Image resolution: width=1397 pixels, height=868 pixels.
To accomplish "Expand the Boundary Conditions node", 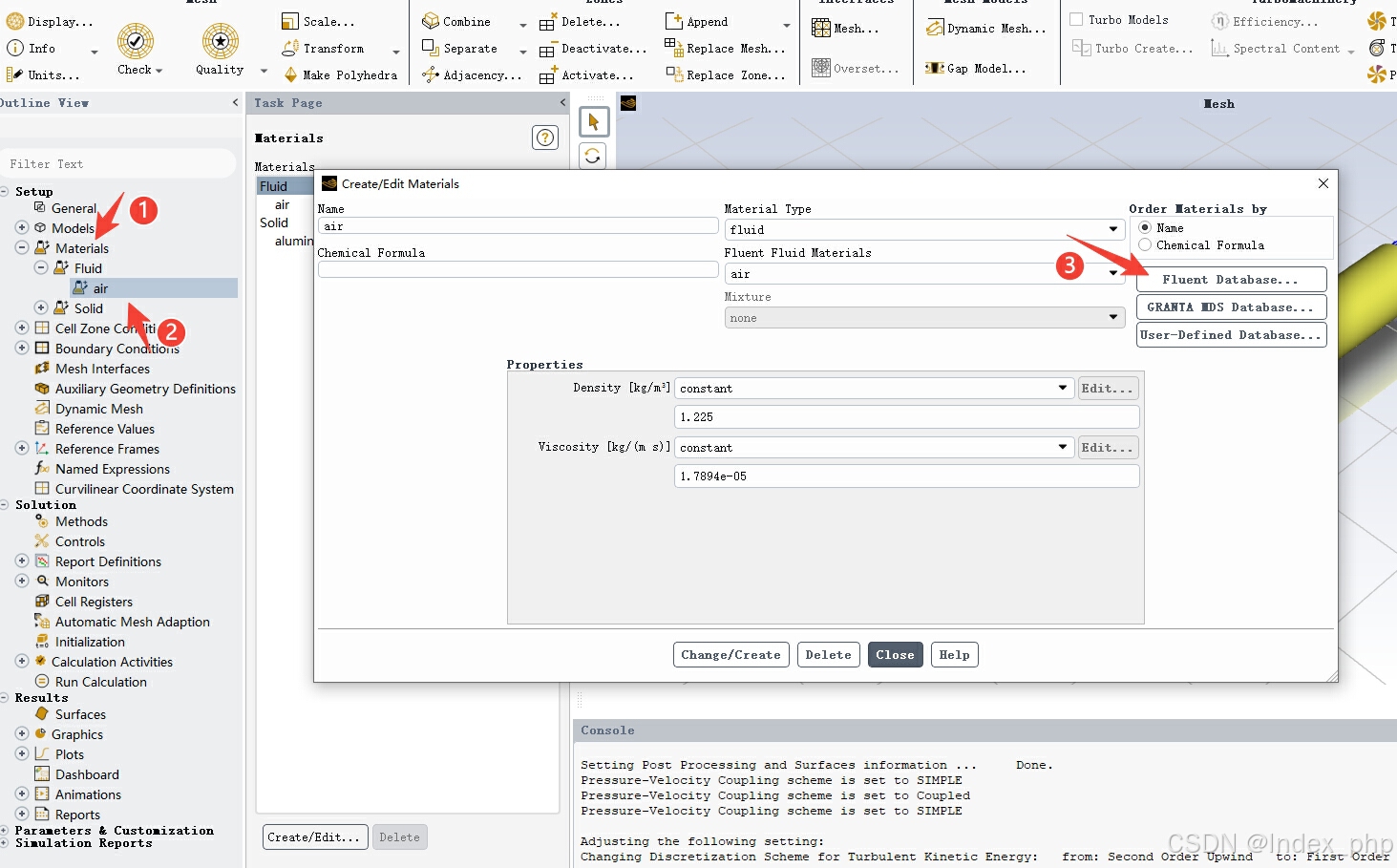I will [22, 348].
